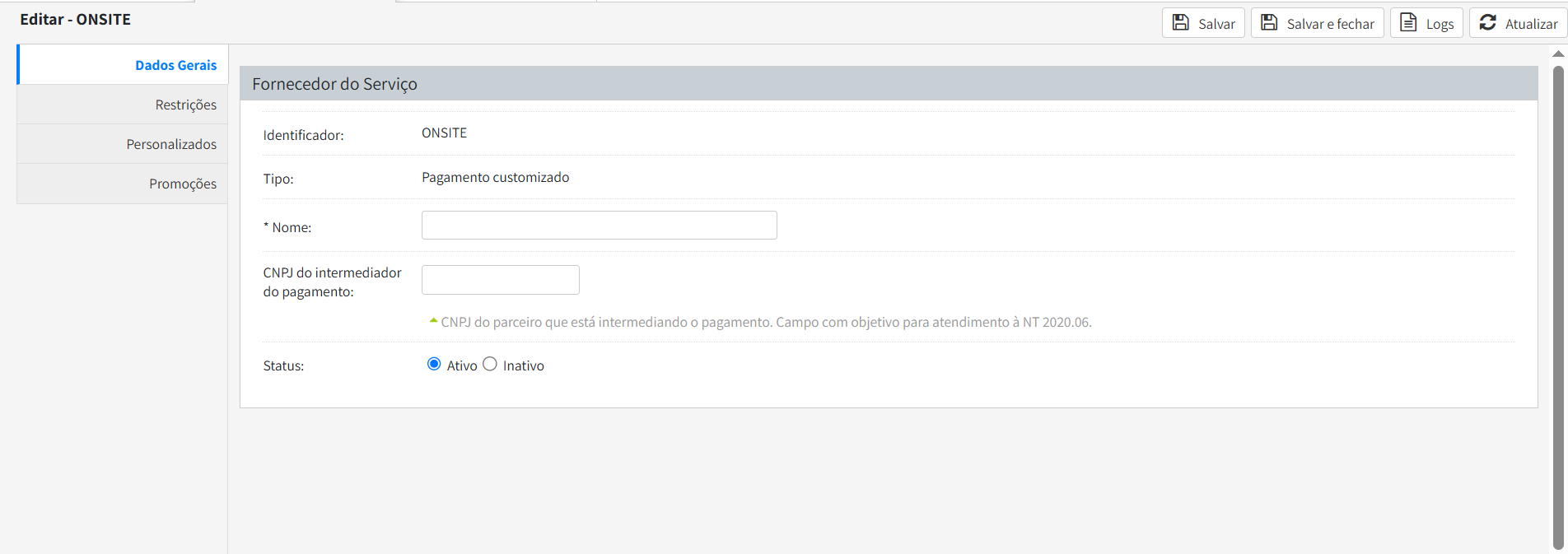
Task: Click the Fornecedor do Serviço section header
Action: (x=334, y=84)
